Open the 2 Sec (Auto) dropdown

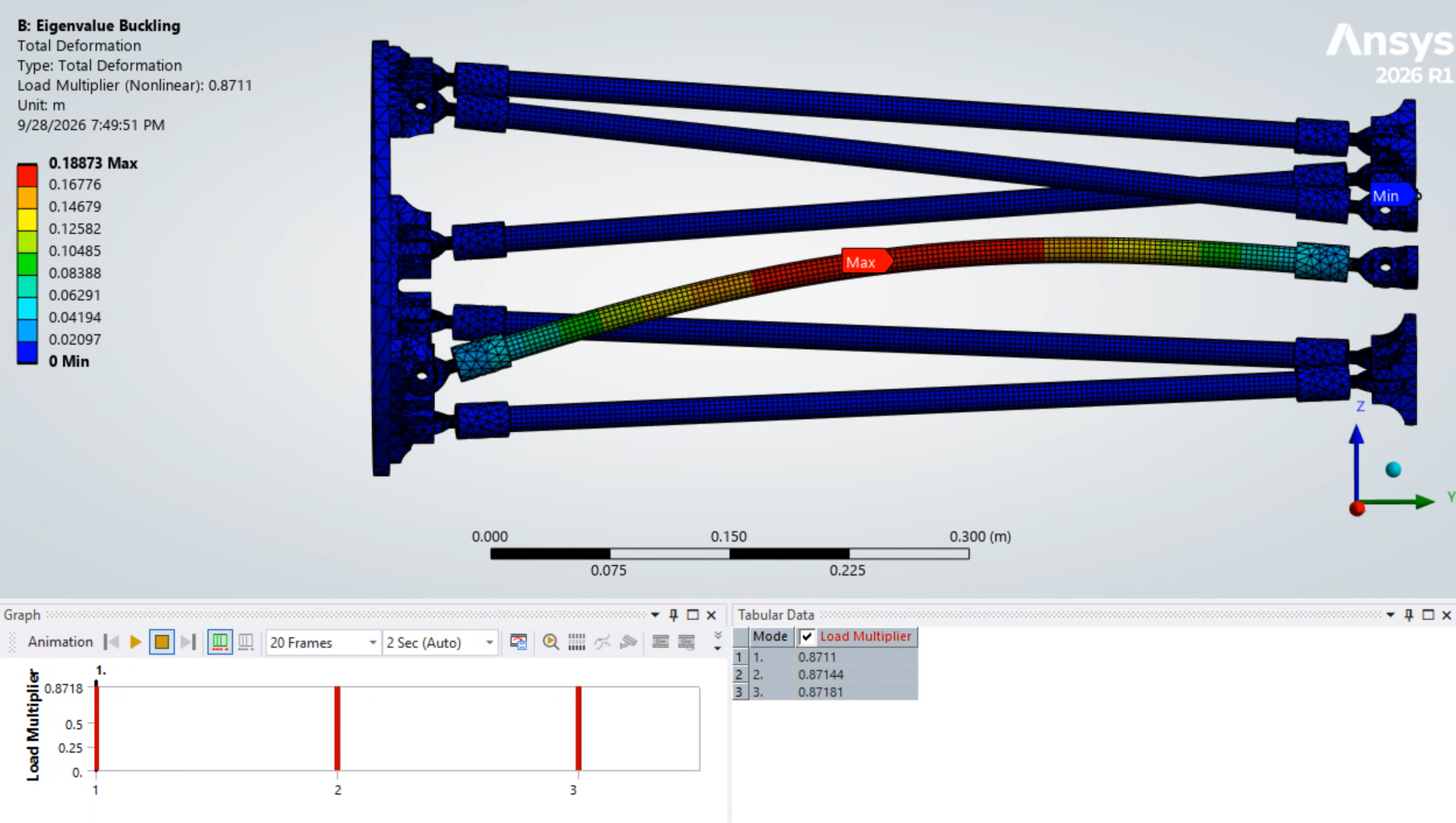coord(440,643)
